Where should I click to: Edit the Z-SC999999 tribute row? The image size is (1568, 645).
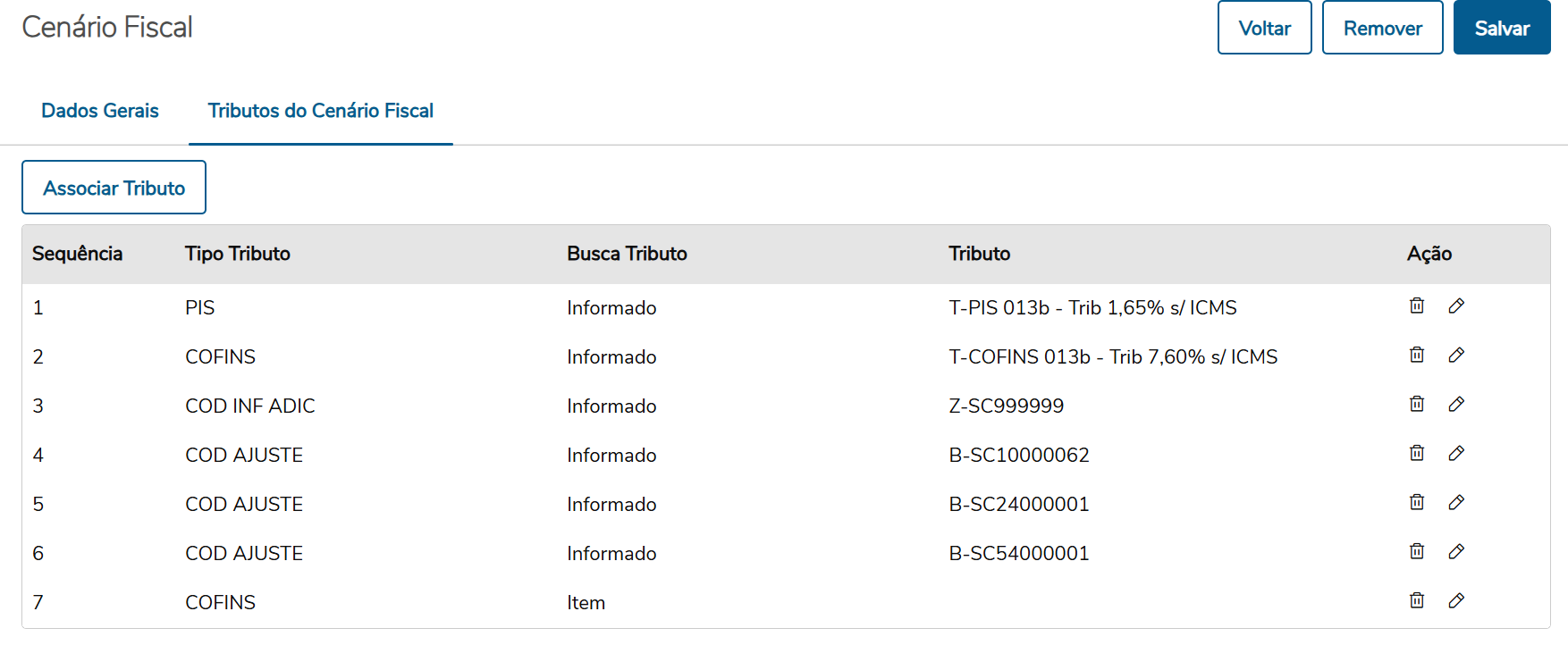[1456, 405]
